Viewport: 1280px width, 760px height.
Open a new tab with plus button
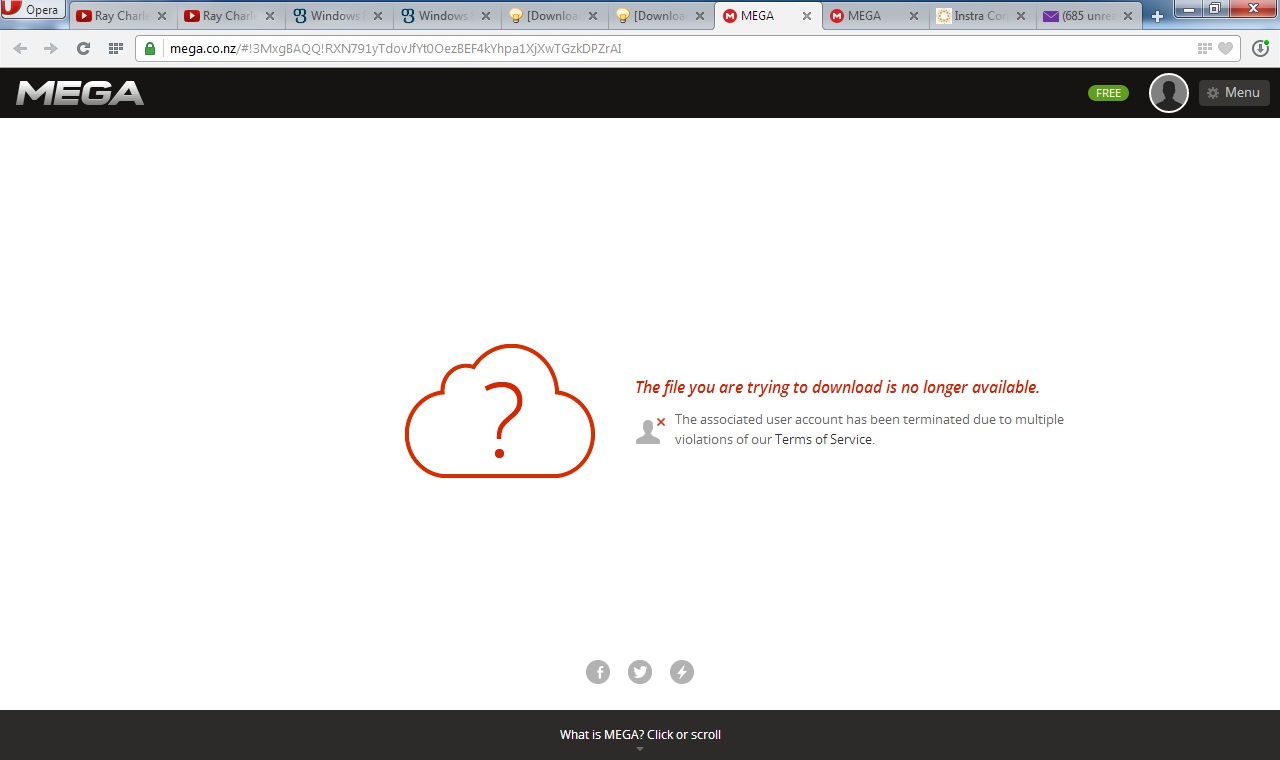(x=1158, y=16)
